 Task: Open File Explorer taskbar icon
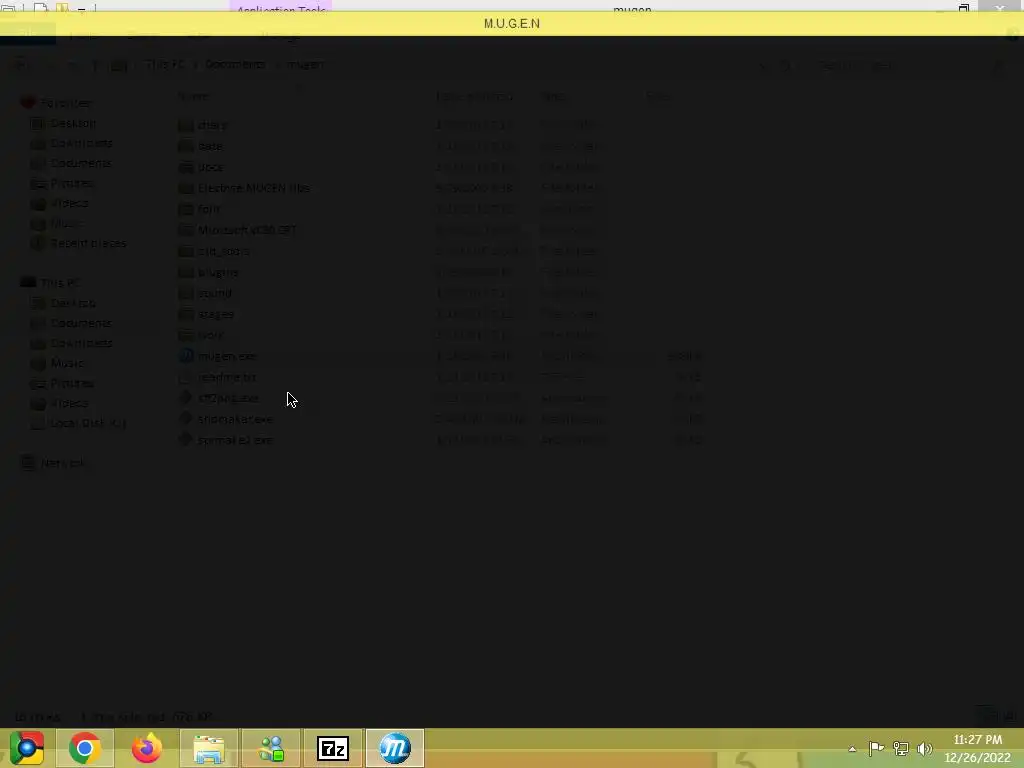[x=208, y=749]
